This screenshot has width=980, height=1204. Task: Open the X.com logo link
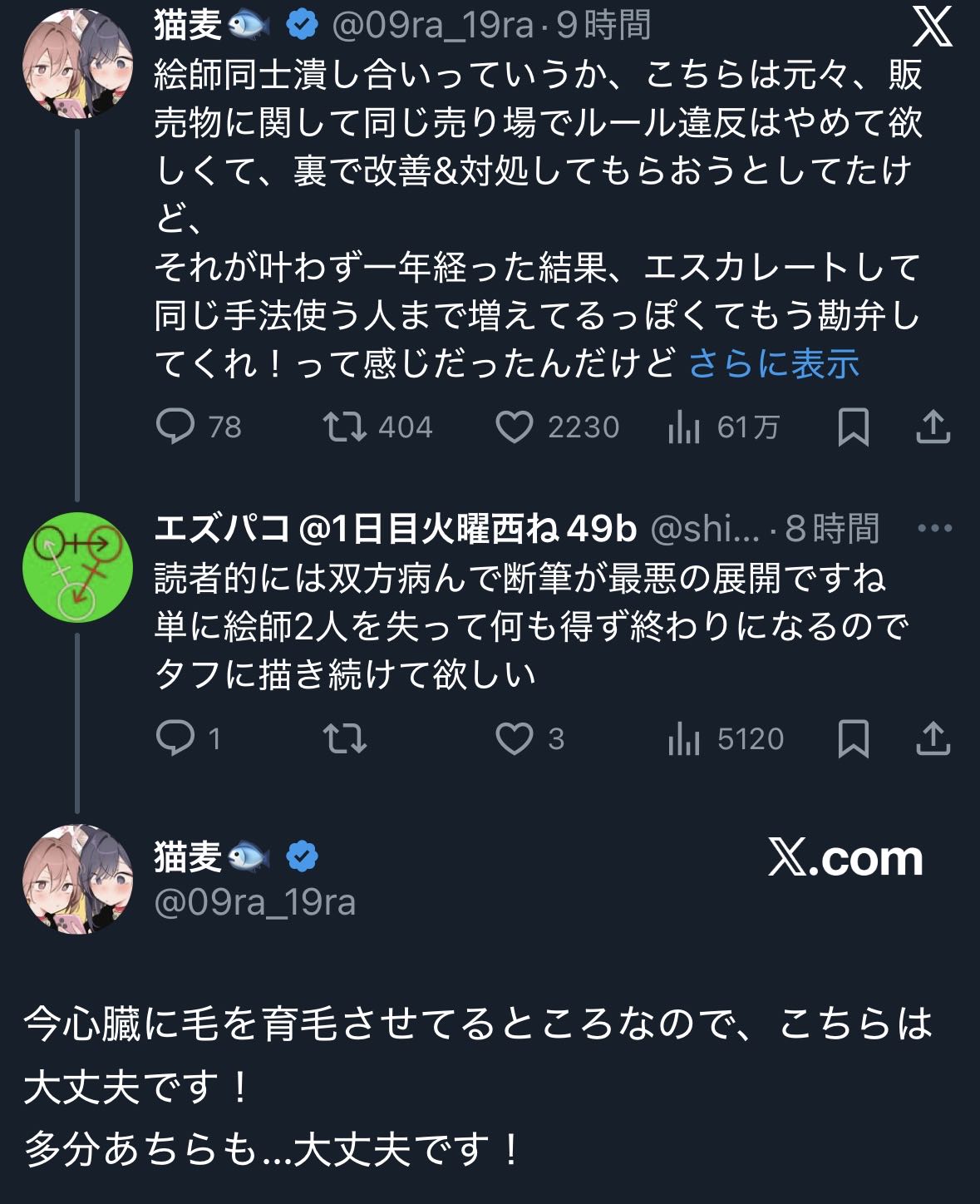(x=845, y=857)
